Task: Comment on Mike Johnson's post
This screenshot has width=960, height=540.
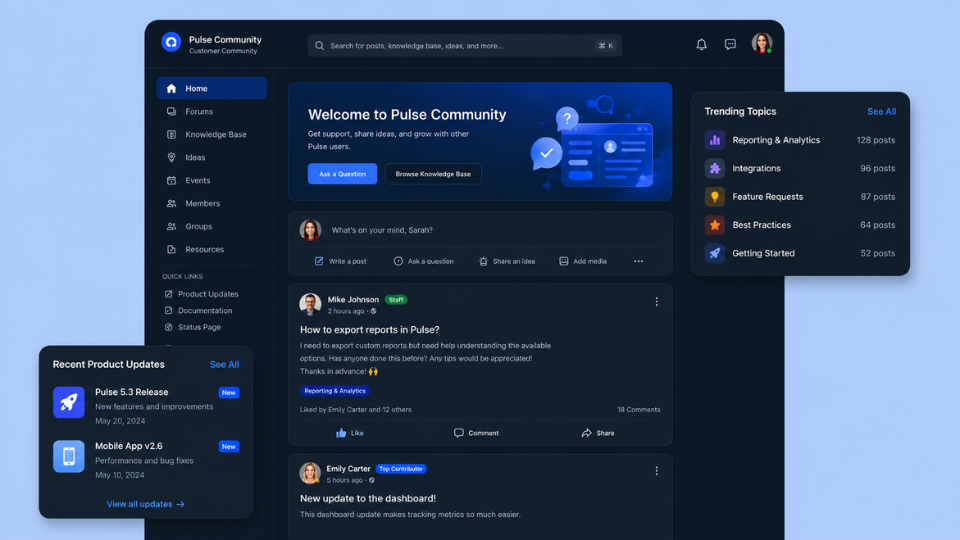Action: tap(476, 433)
